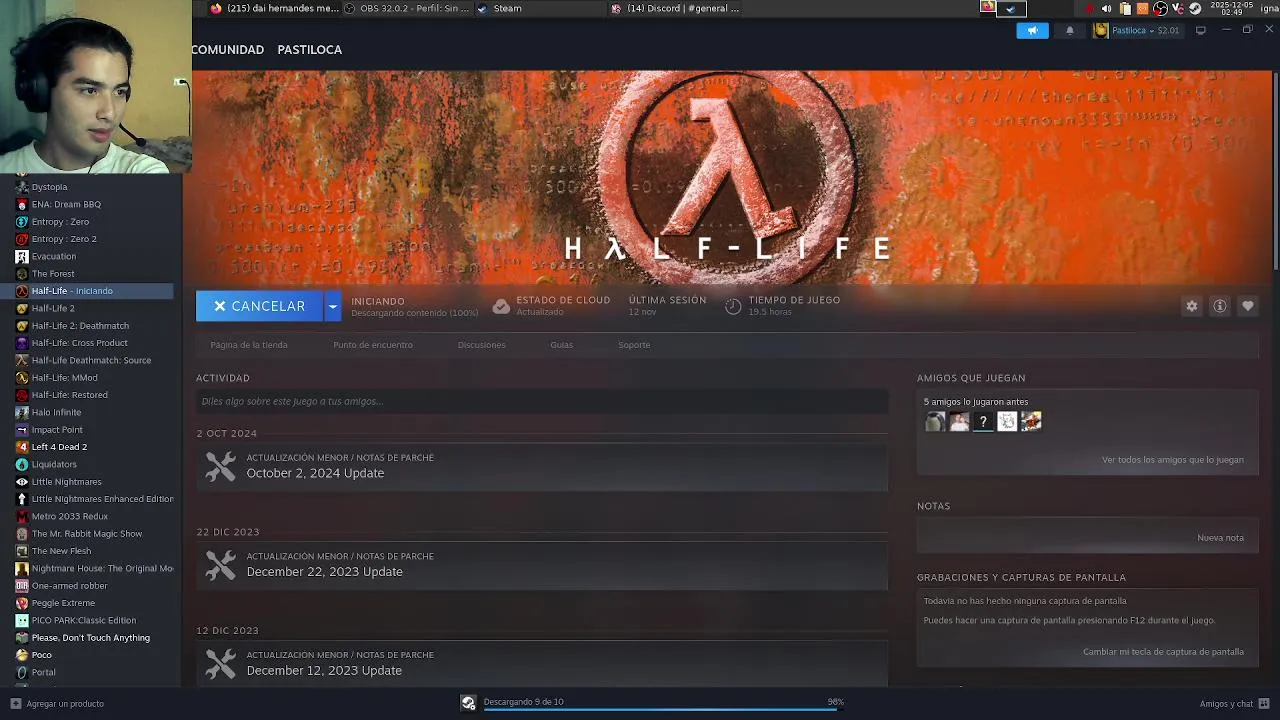Open Steam announcements megaphone button
Image resolution: width=1280 pixels, height=720 pixels.
1032,30
